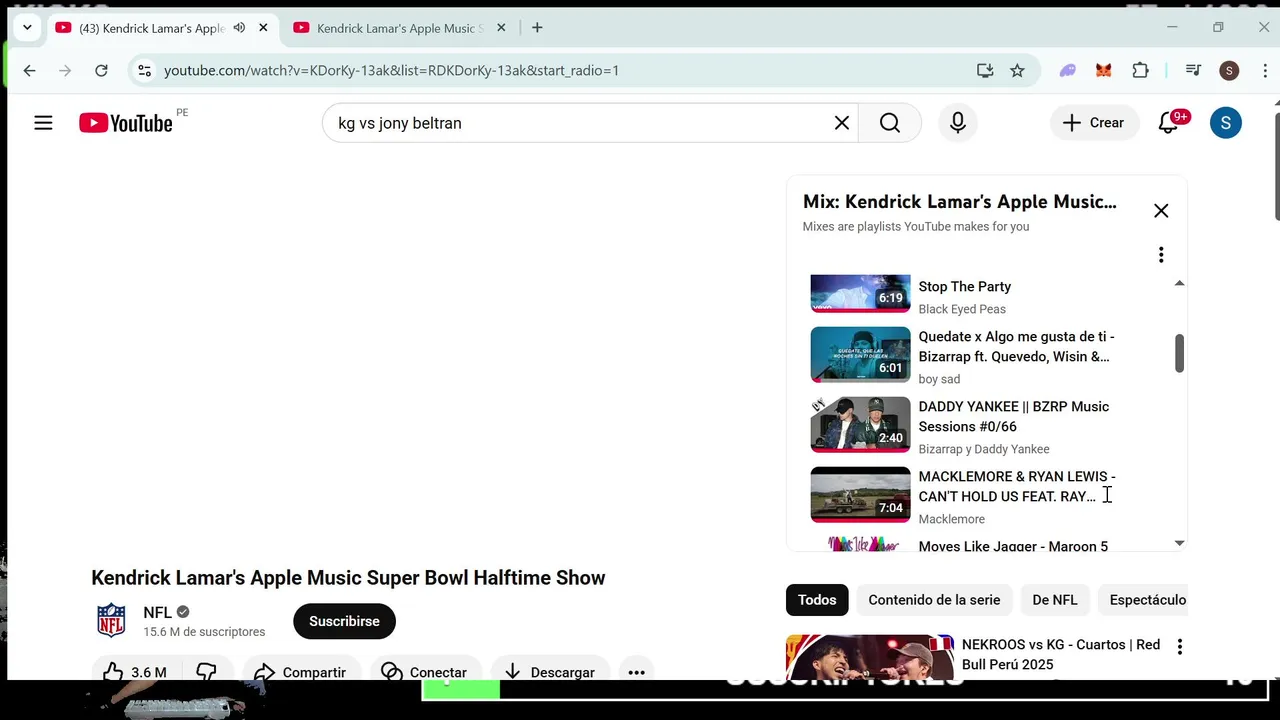Start voice search with the microphone

click(958, 123)
